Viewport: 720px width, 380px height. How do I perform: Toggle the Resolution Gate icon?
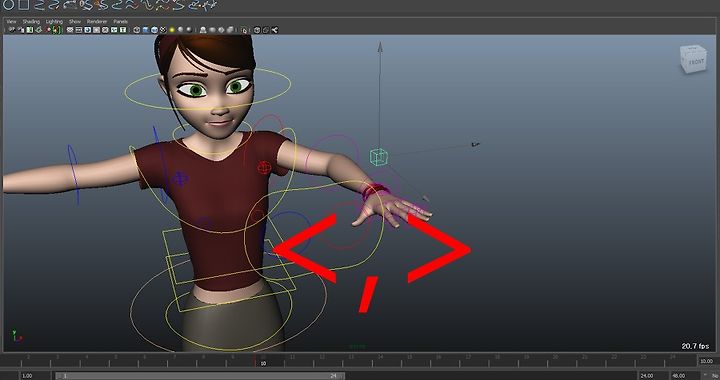[x=88, y=30]
